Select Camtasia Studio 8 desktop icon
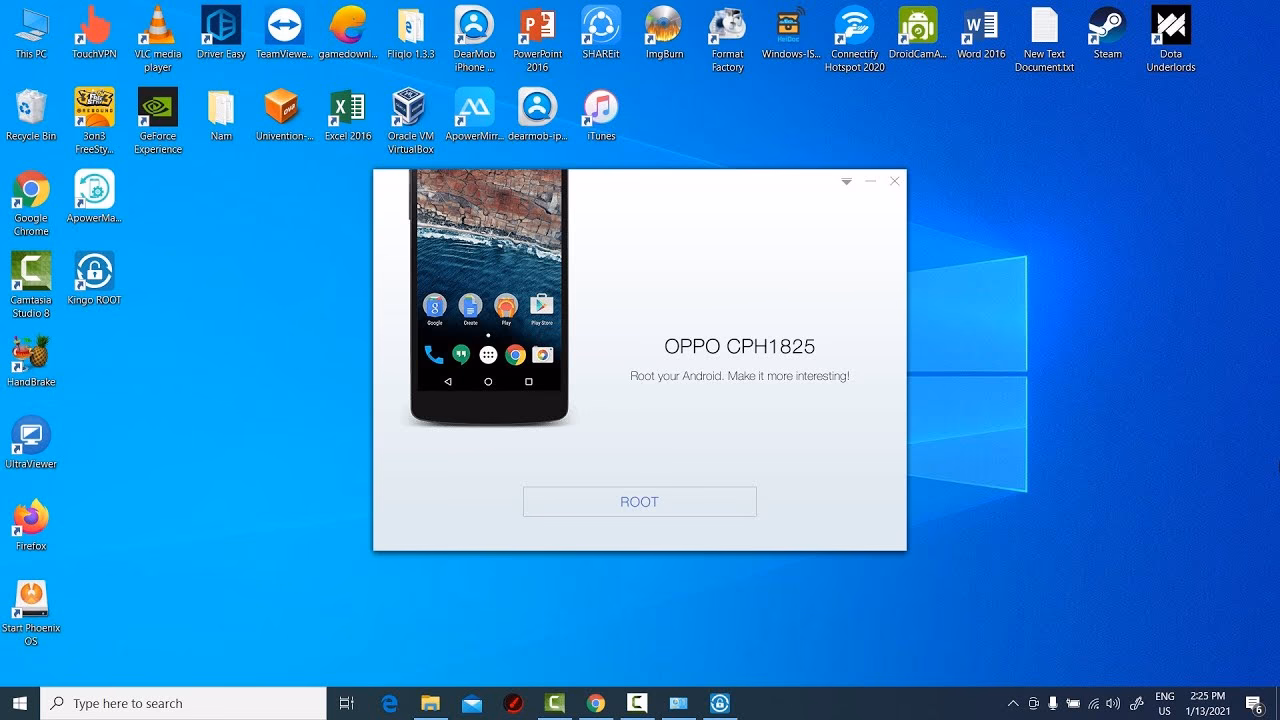This screenshot has height=720, width=1280. (31, 286)
